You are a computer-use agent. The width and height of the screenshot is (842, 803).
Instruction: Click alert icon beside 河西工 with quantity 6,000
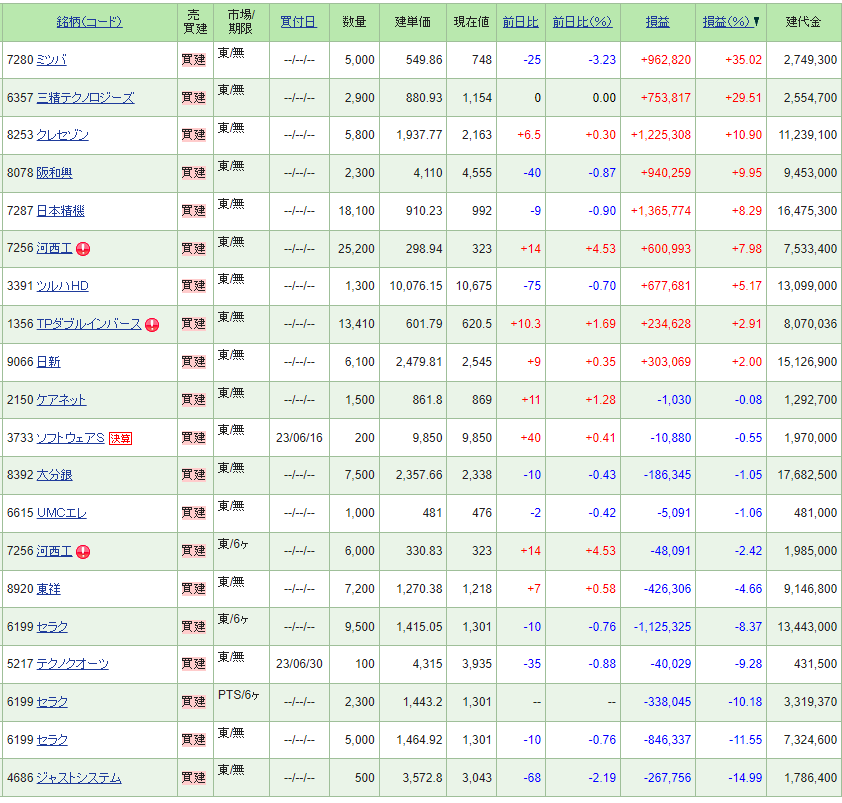tap(83, 551)
